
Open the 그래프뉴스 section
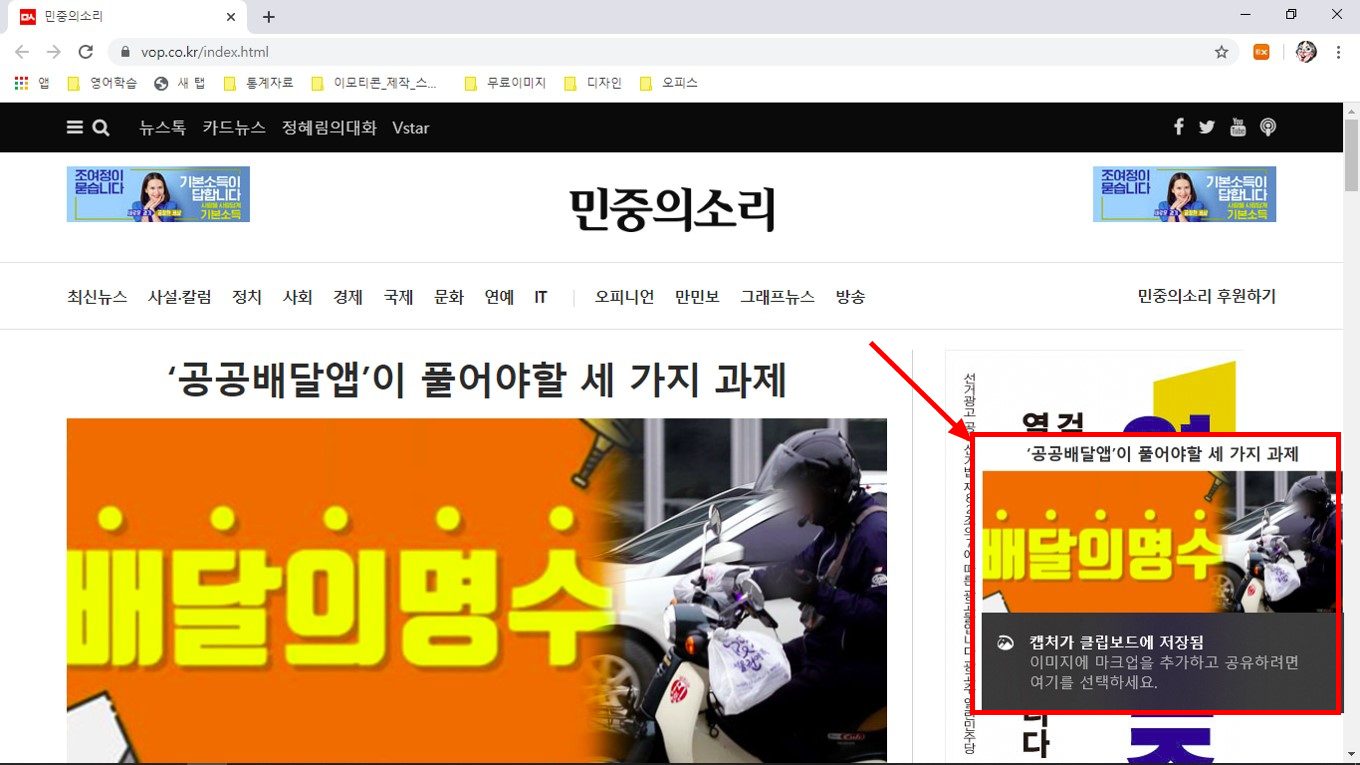coord(778,297)
